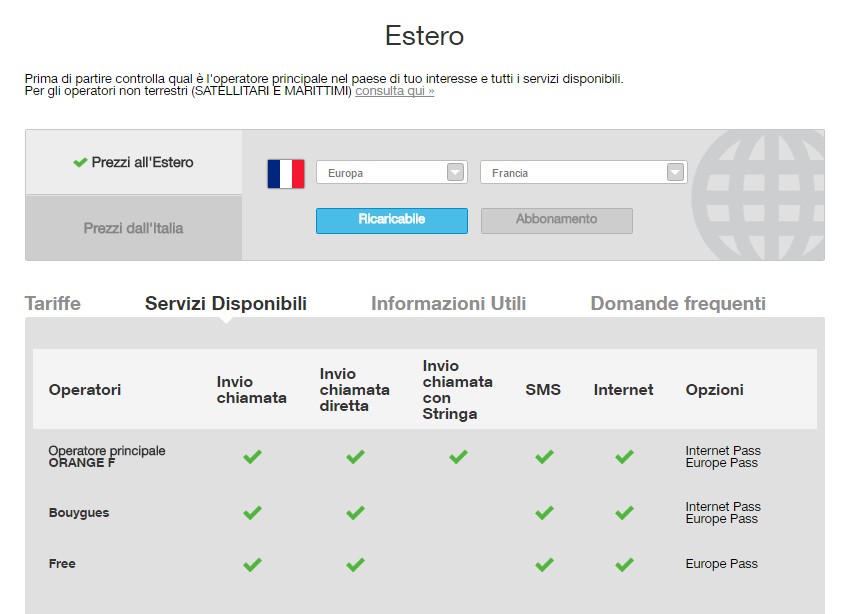Click the Europa dropdown arrow button
The width and height of the screenshot is (847, 614).
coord(455,172)
